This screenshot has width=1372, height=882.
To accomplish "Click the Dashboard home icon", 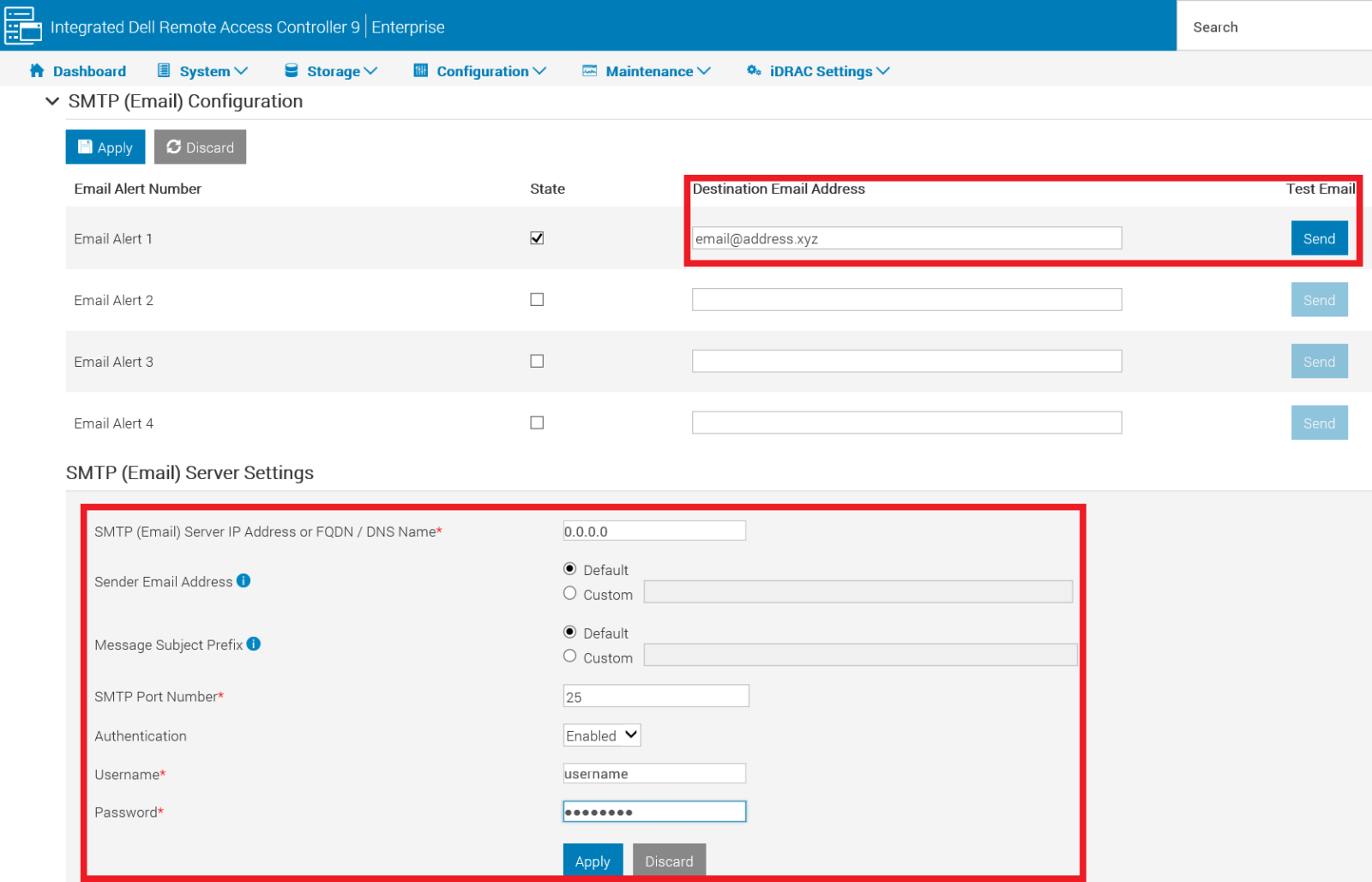I will point(37,71).
